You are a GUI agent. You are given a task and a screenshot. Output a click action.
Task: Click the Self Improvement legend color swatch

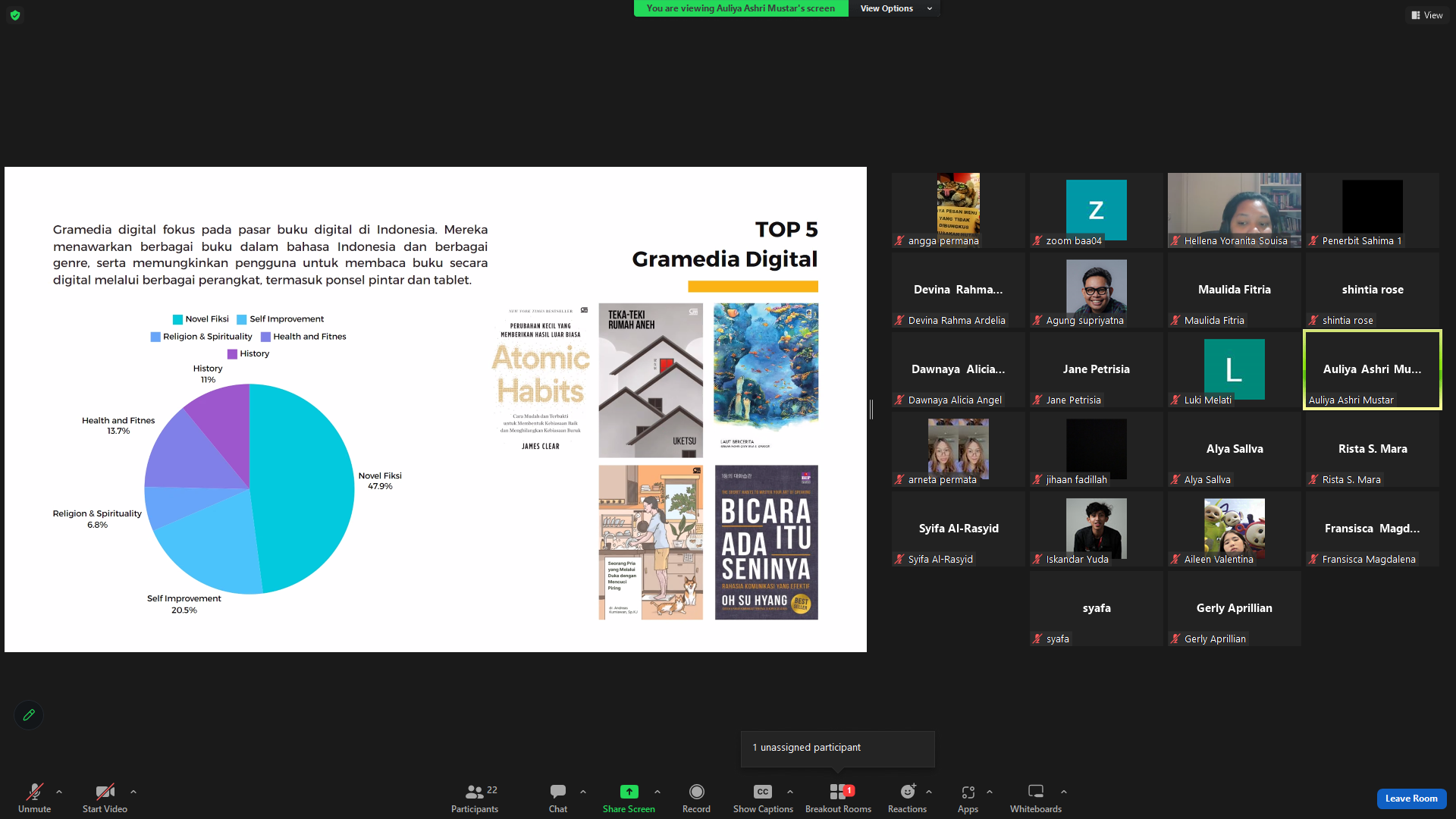pos(242,319)
